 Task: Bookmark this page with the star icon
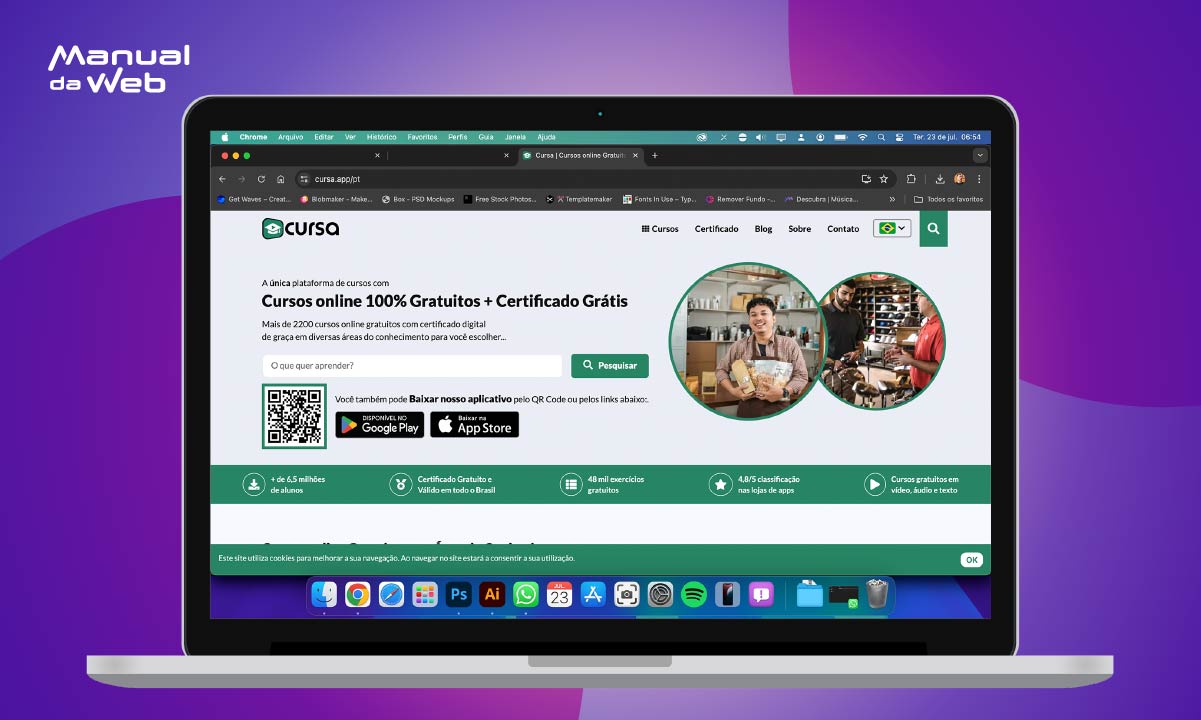point(883,179)
